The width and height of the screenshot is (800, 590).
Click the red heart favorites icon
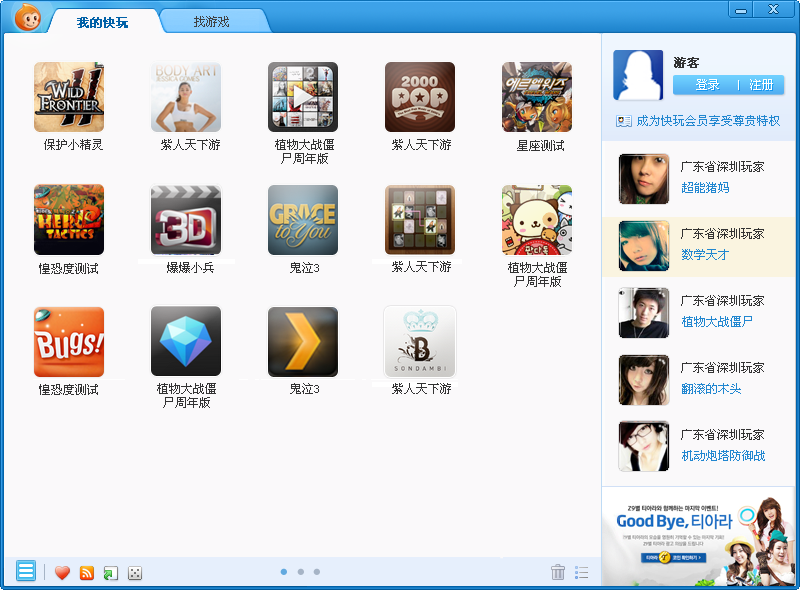62,573
